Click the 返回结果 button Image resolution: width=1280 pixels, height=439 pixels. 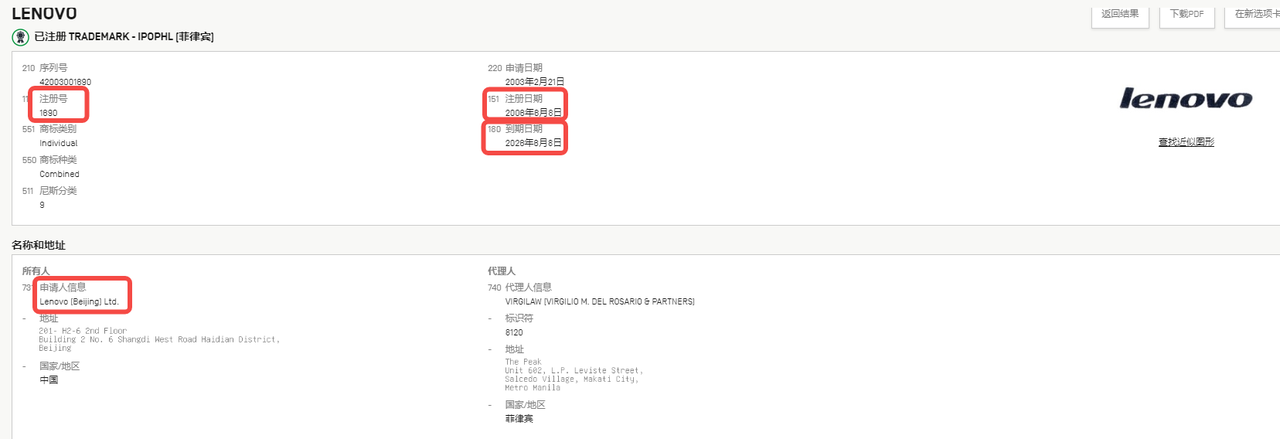click(1119, 14)
